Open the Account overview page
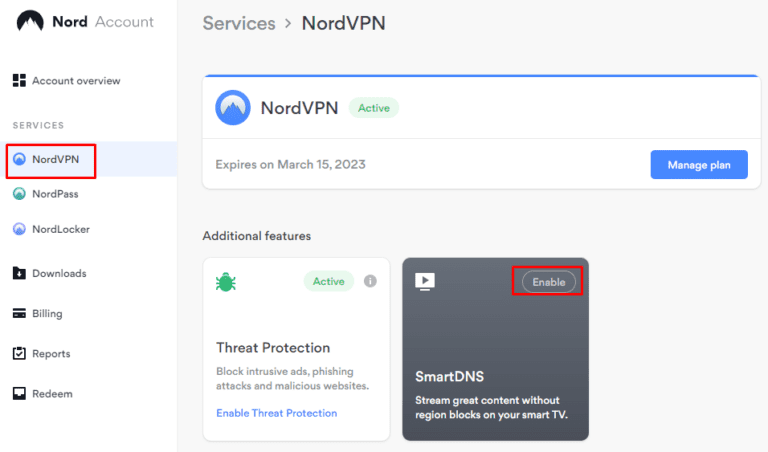768x452 pixels. click(x=75, y=80)
